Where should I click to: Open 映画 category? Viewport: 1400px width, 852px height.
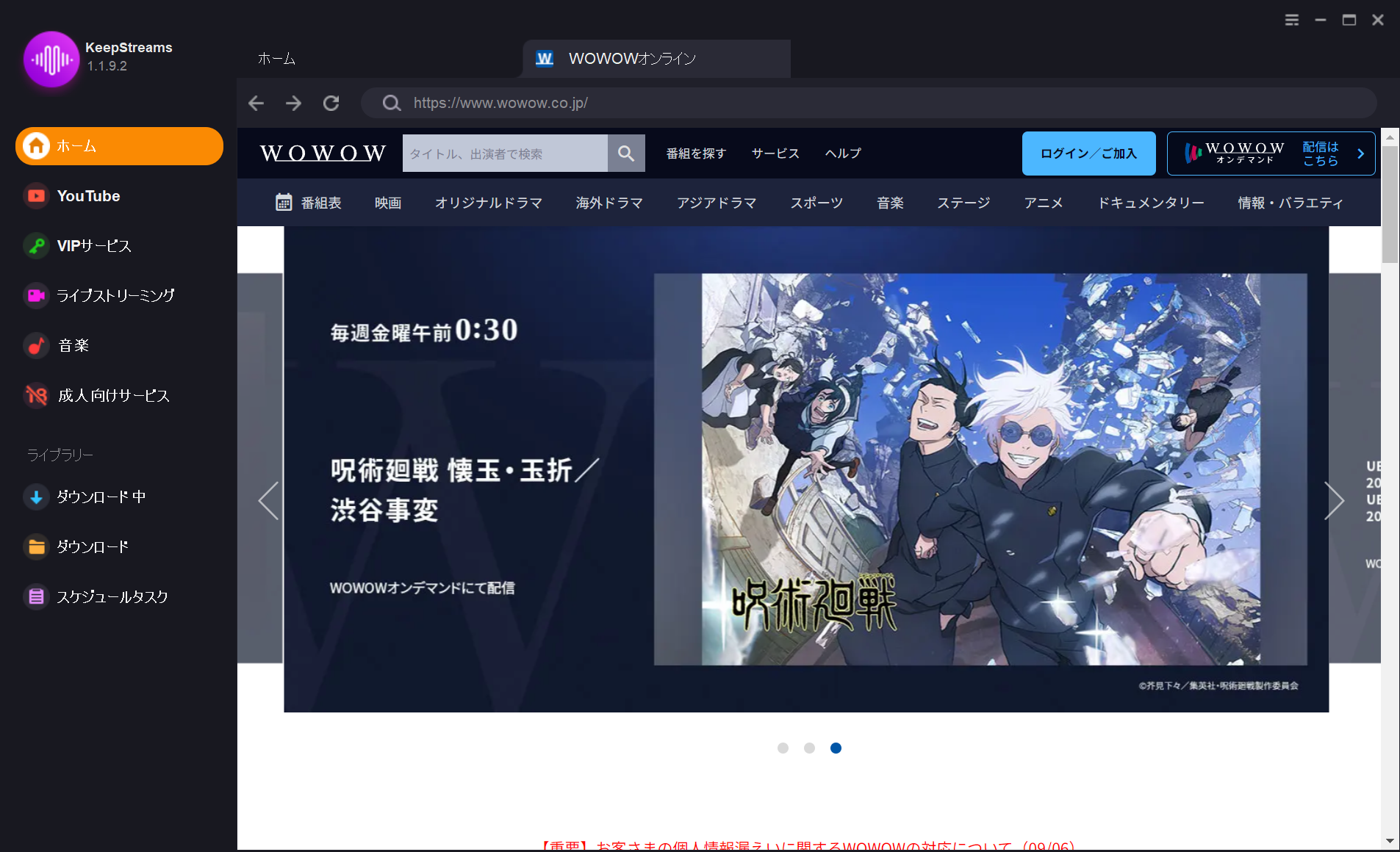click(388, 203)
